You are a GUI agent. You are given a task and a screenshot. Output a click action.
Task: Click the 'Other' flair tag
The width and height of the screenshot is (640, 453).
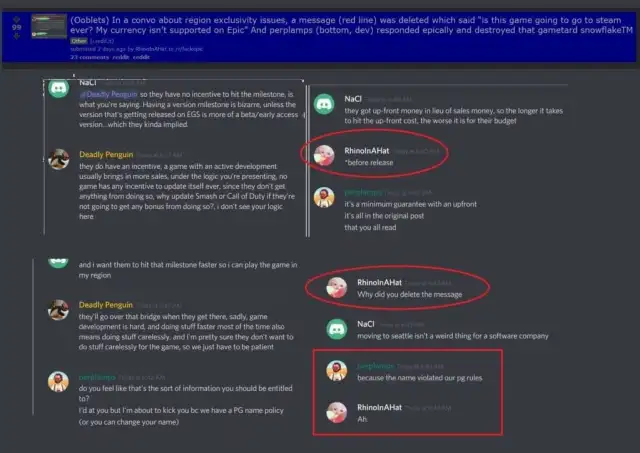point(79,41)
